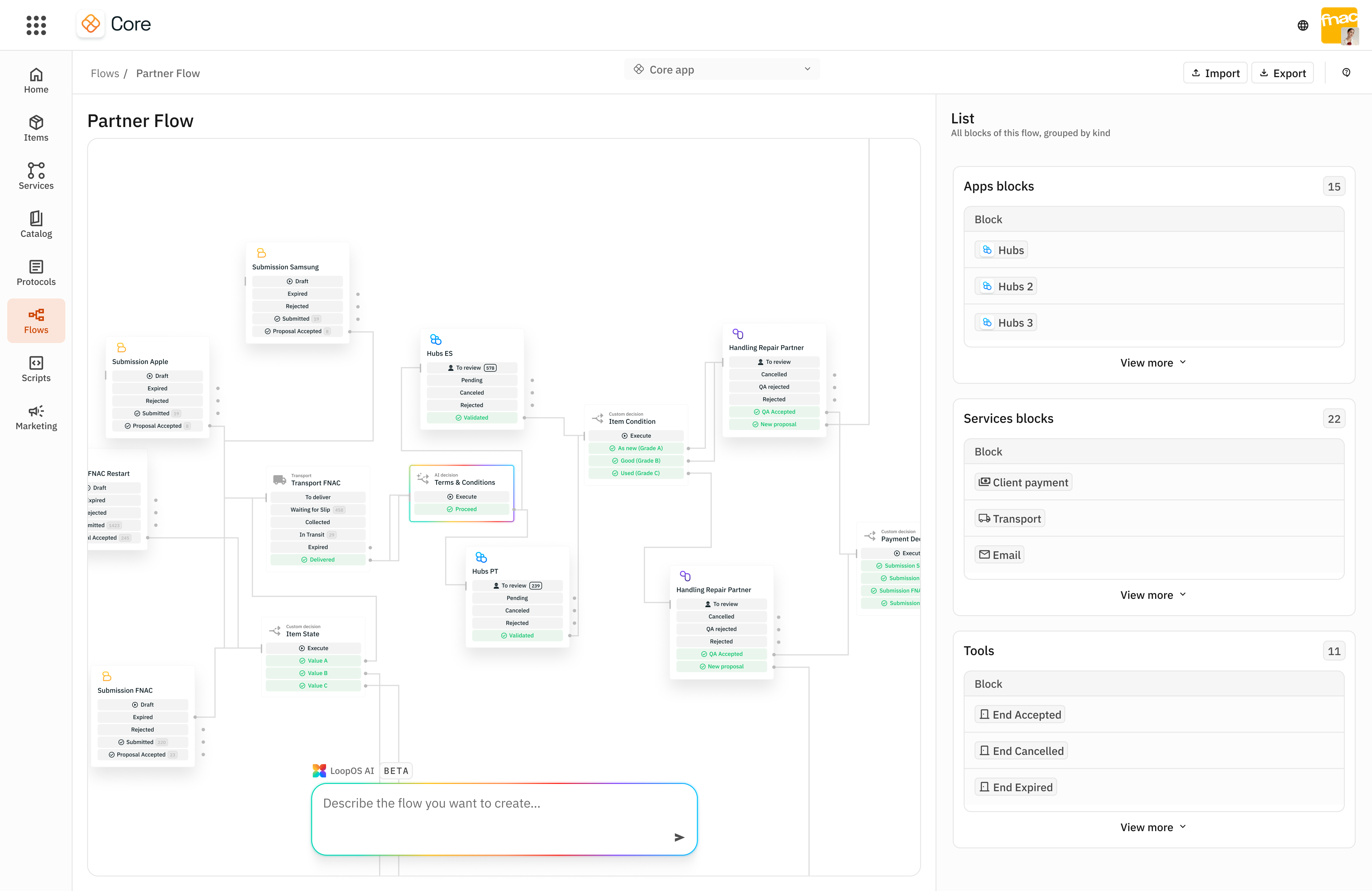Click the help icon beside Export

[x=1346, y=73]
